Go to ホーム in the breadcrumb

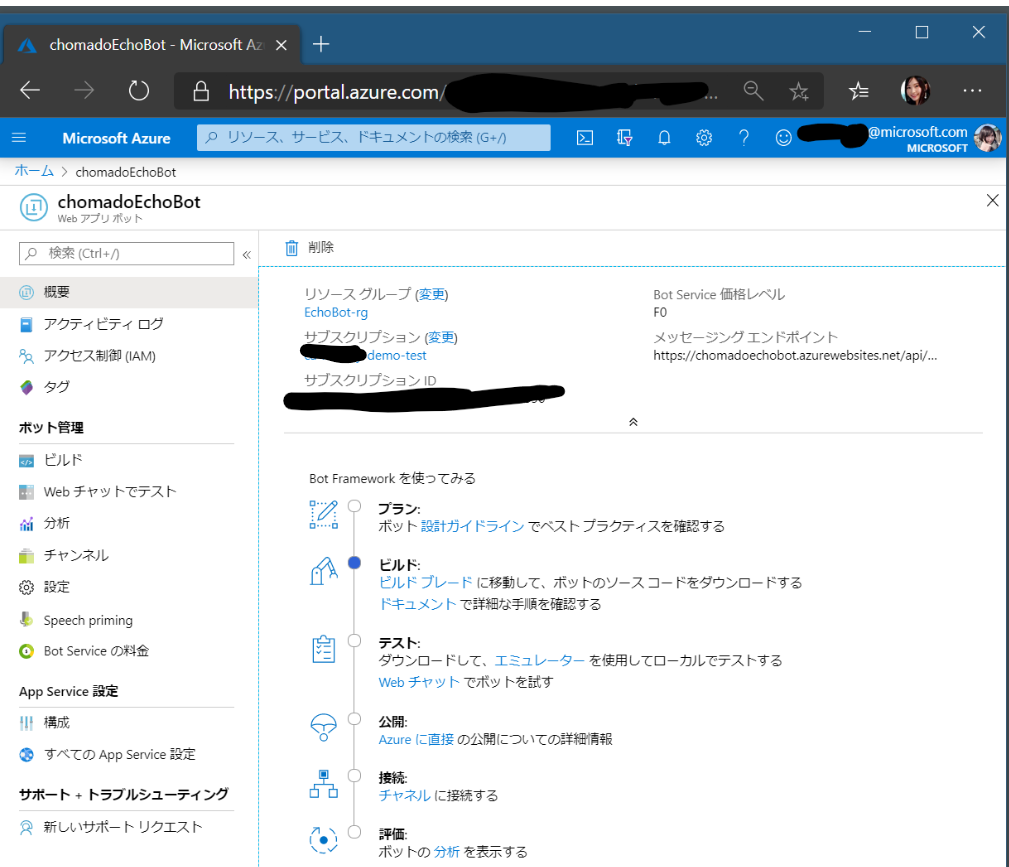[x=34, y=171]
